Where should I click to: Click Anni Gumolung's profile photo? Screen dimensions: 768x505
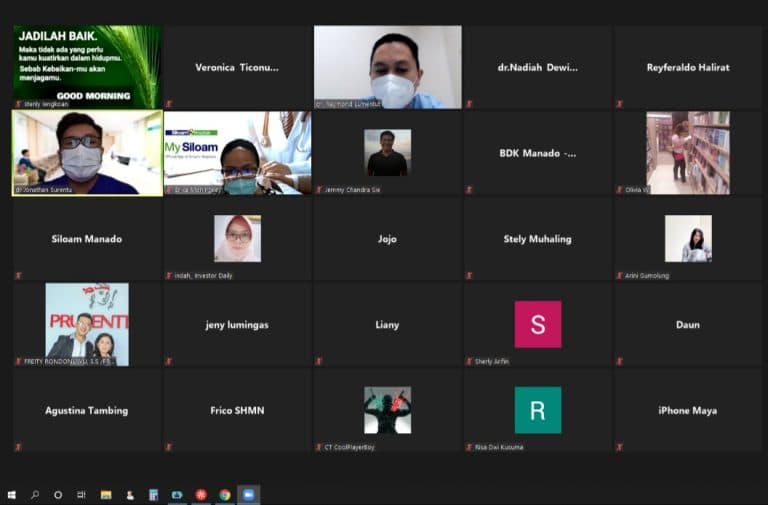pos(688,238)
